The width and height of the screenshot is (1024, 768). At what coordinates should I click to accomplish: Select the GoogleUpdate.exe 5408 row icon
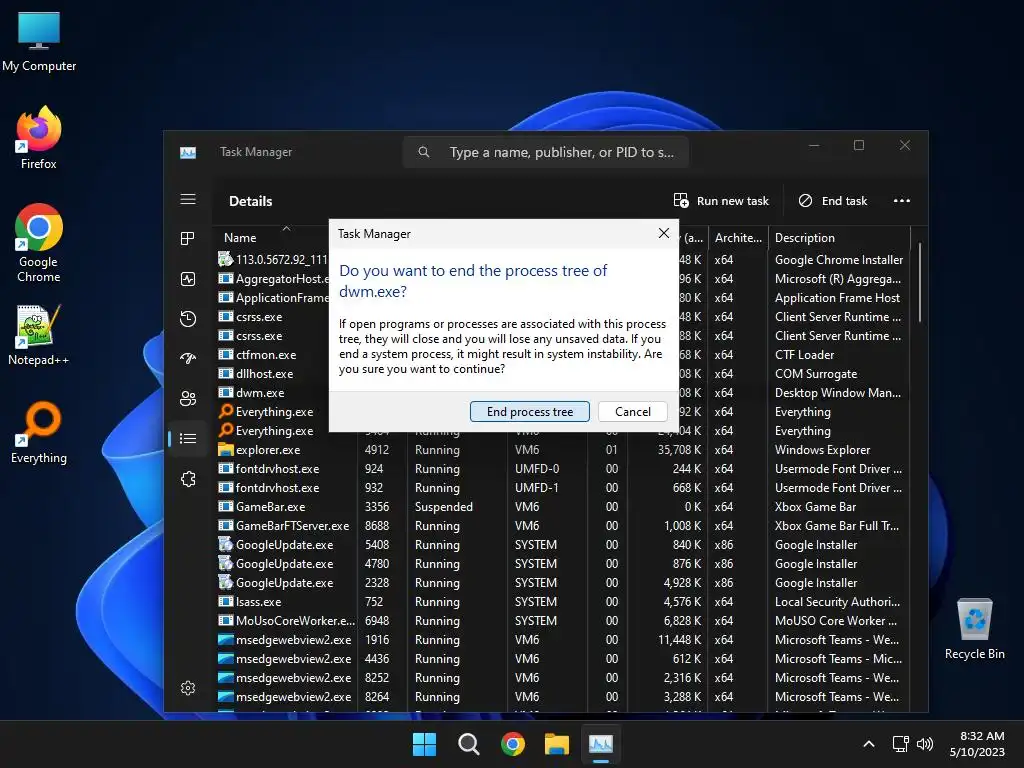point(225,544)
